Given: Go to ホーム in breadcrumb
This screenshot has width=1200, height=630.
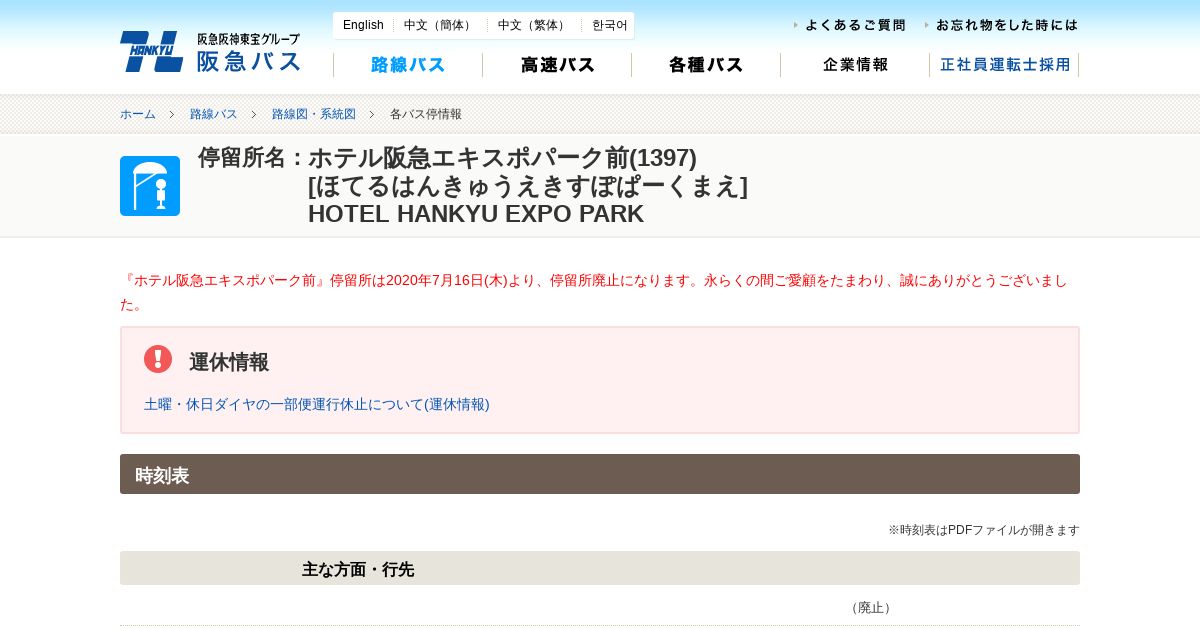Looking at the screenshot, I should point(138,114).
